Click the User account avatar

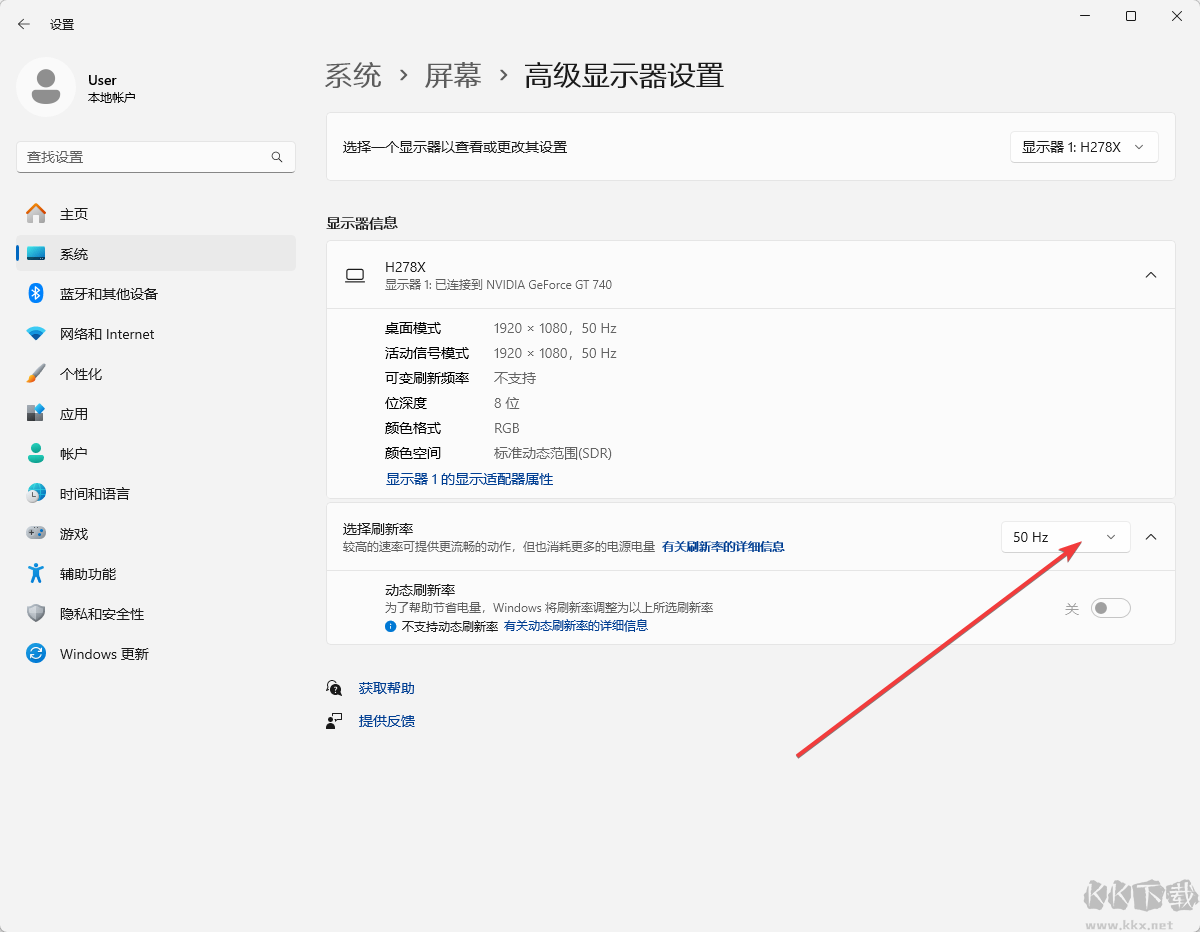46,87
